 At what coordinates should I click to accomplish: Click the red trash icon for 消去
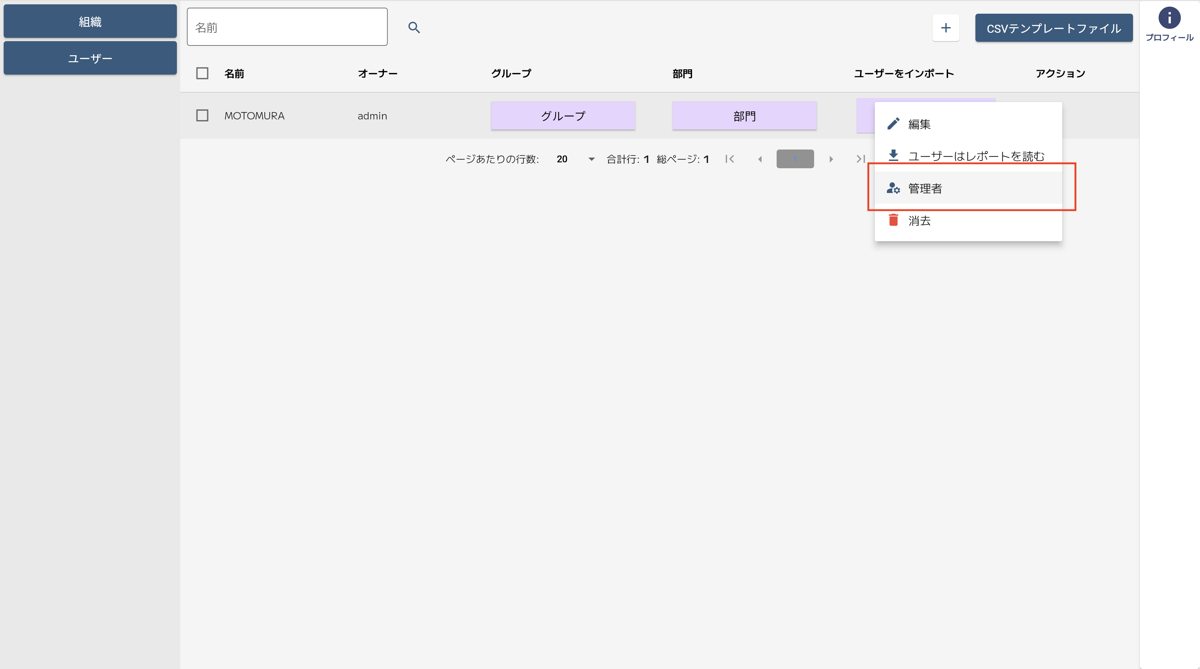pyautogui.click(x=893, y=220)
